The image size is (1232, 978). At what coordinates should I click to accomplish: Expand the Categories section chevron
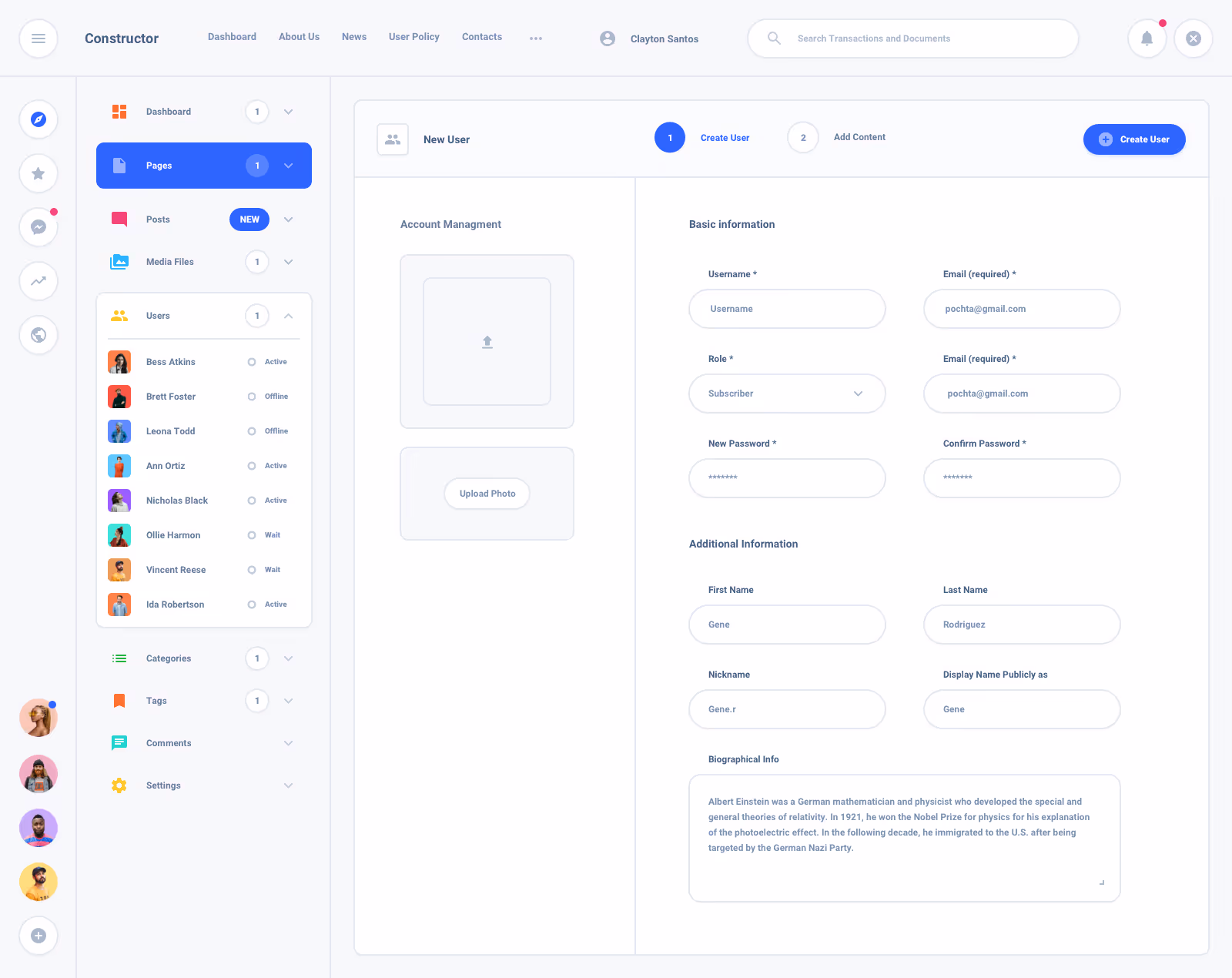click(288, 658)
